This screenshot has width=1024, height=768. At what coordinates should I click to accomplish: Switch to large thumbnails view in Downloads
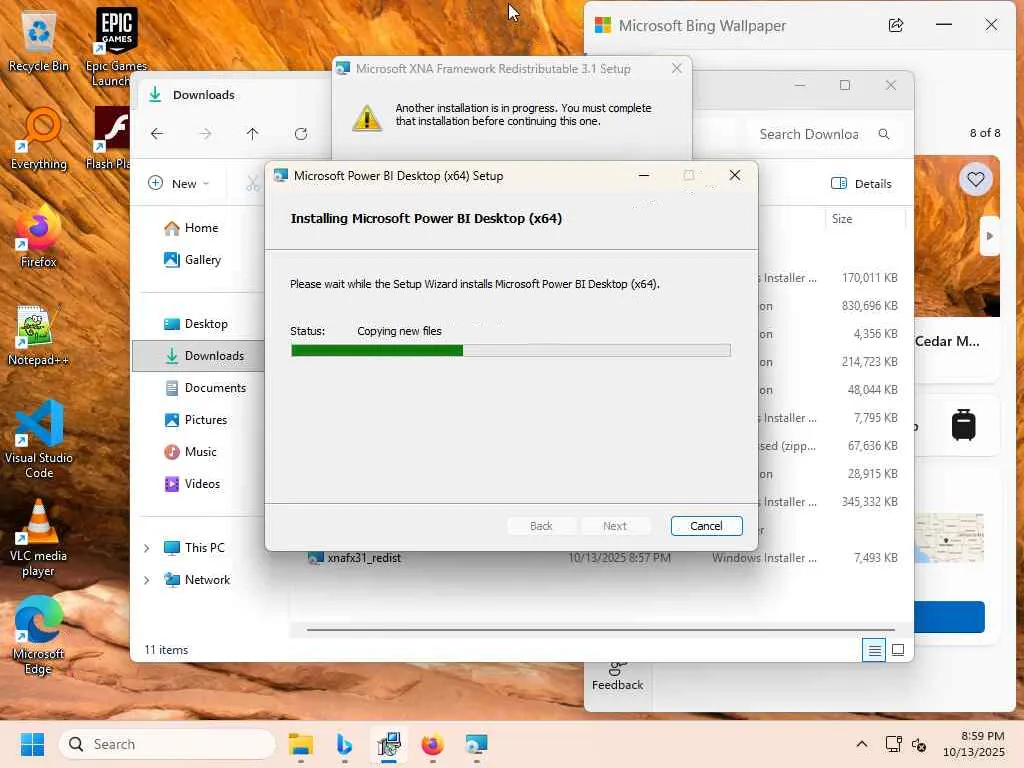(x=898, y=650)
